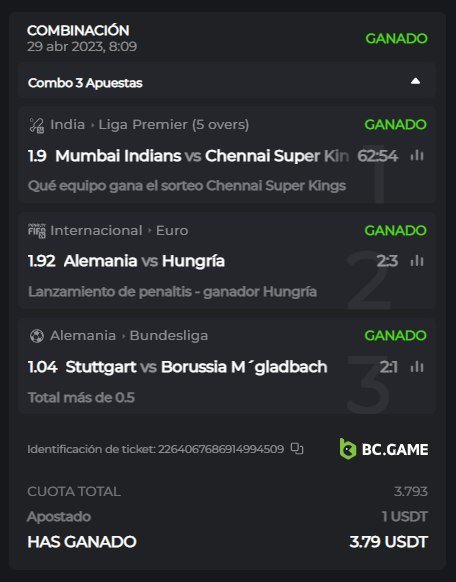Click the BC.GAME logo
This screenshot has height=582, width=456.
(x=384, y=449)
